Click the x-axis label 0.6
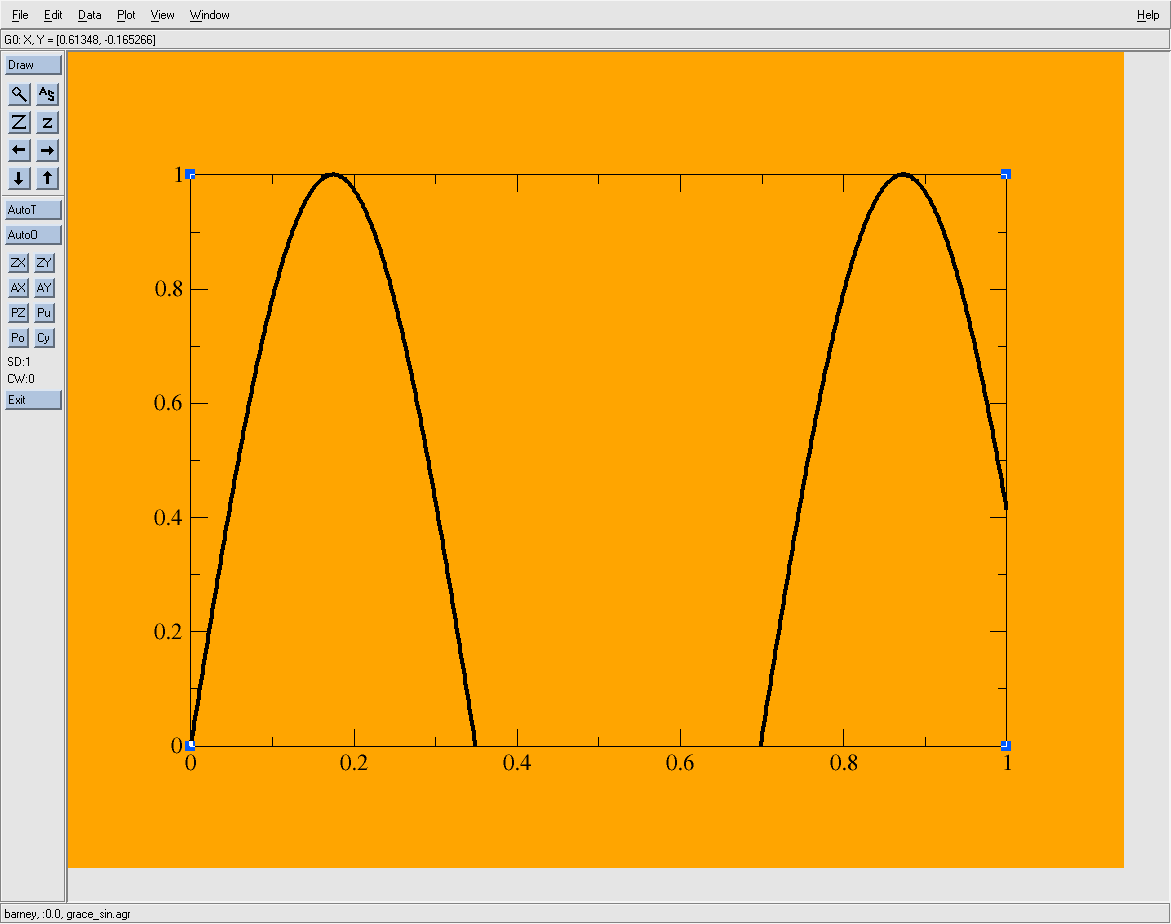 680,763
